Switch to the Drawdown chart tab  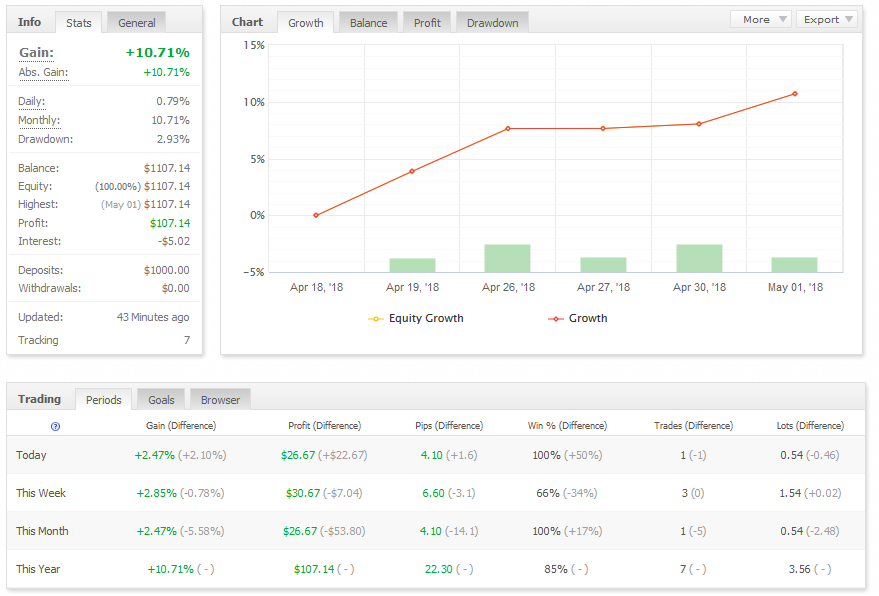click(x=492, y=22)
